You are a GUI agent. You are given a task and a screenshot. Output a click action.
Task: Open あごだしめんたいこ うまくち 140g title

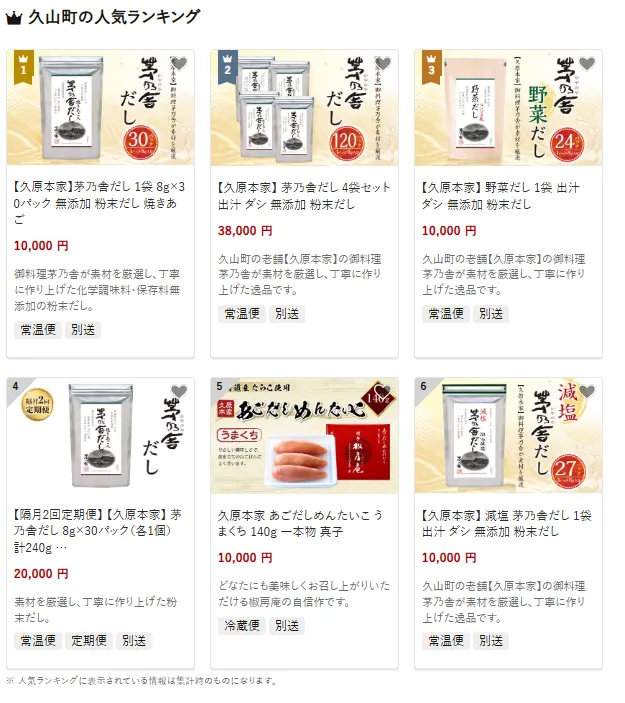(300, 523)
